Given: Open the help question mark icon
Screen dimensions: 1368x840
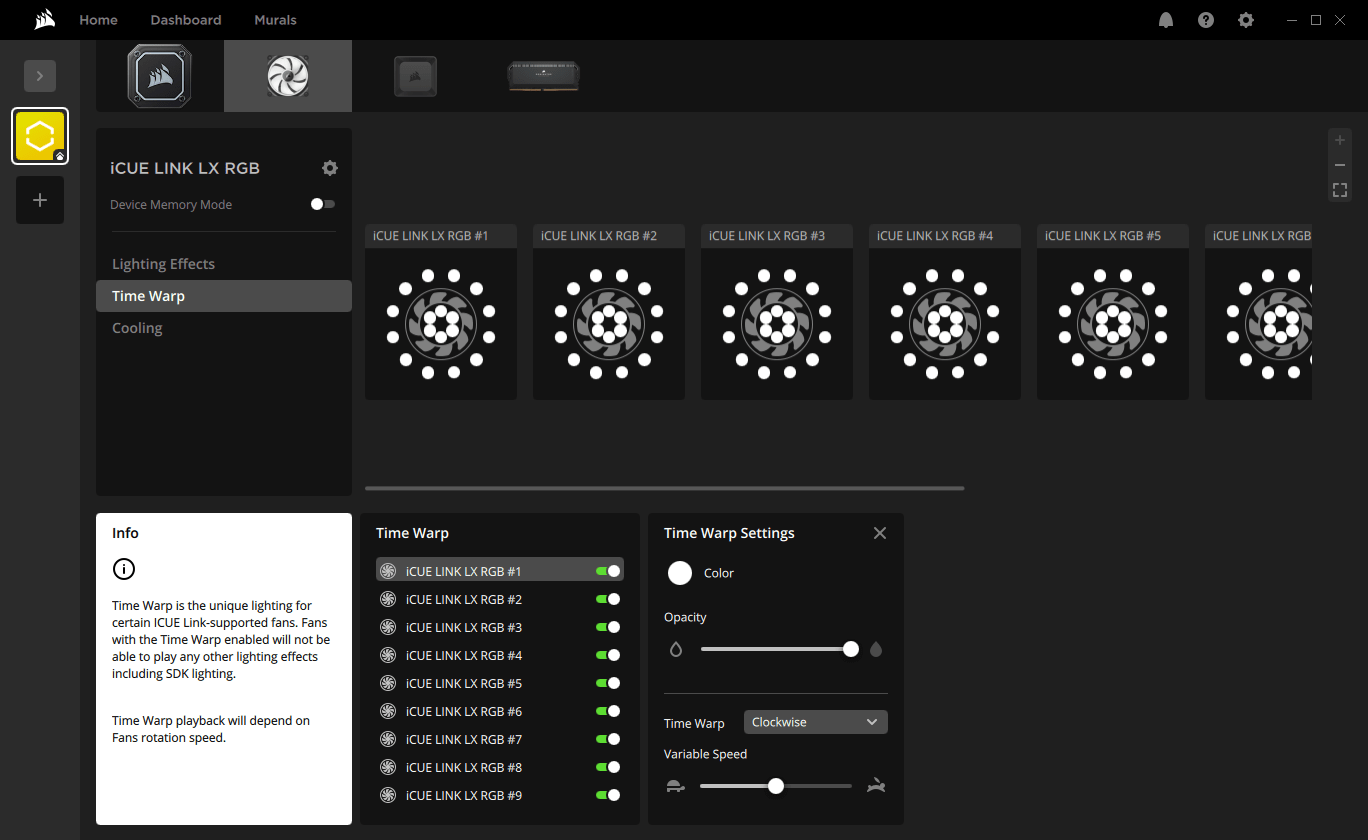Looking at the screenshot, I should pos(1206,20).
